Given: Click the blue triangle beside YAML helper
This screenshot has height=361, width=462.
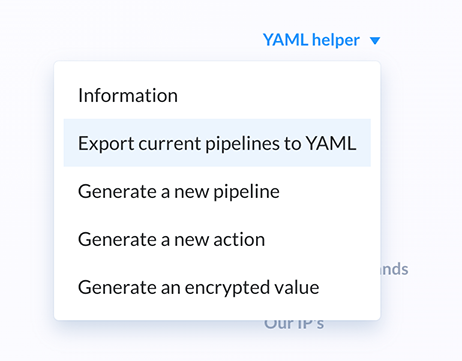Looking at the screenshot, I should (x=375, y=41).
